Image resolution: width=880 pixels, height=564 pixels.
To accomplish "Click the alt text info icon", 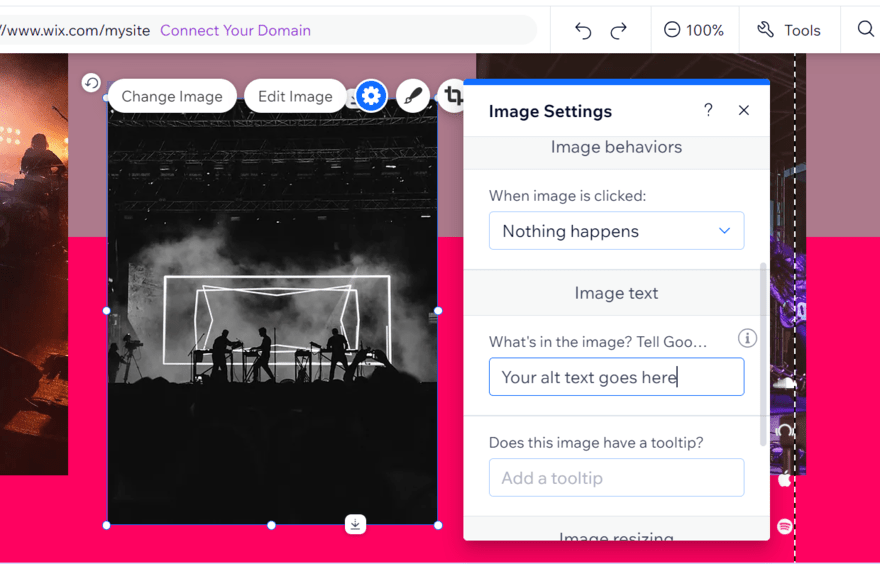I will pyautogui.click(x=747, y=338).
